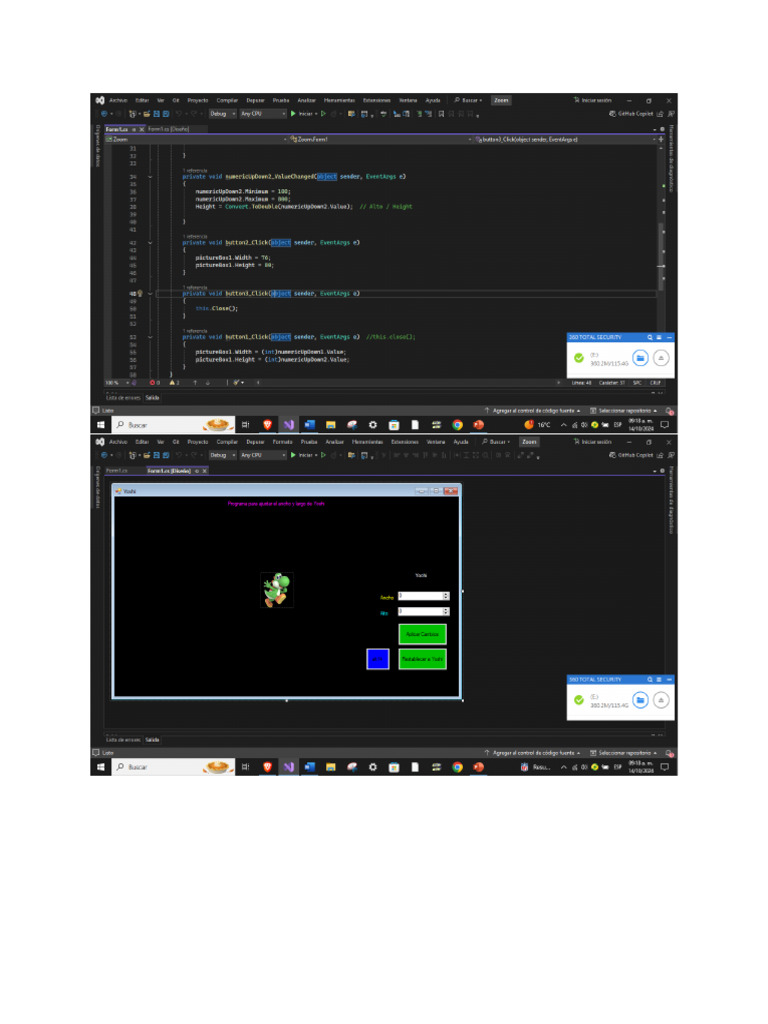Open Word from the taskbar under code editor

310,425
